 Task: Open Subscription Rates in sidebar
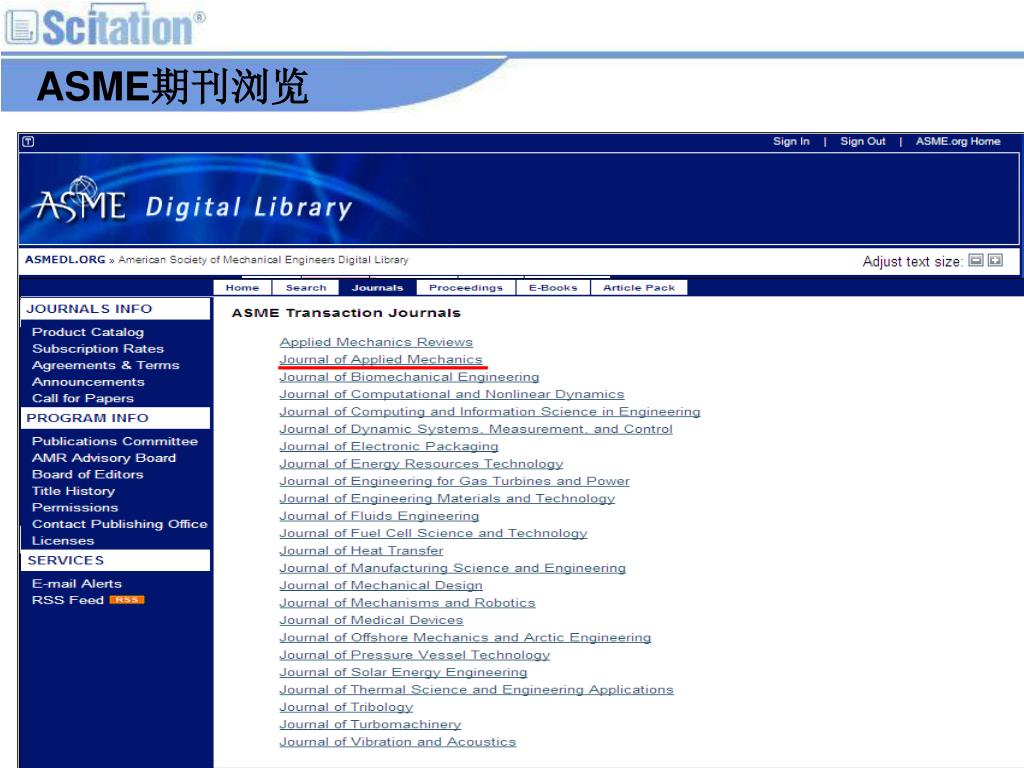pyautogui.click(x=98, y=349)
